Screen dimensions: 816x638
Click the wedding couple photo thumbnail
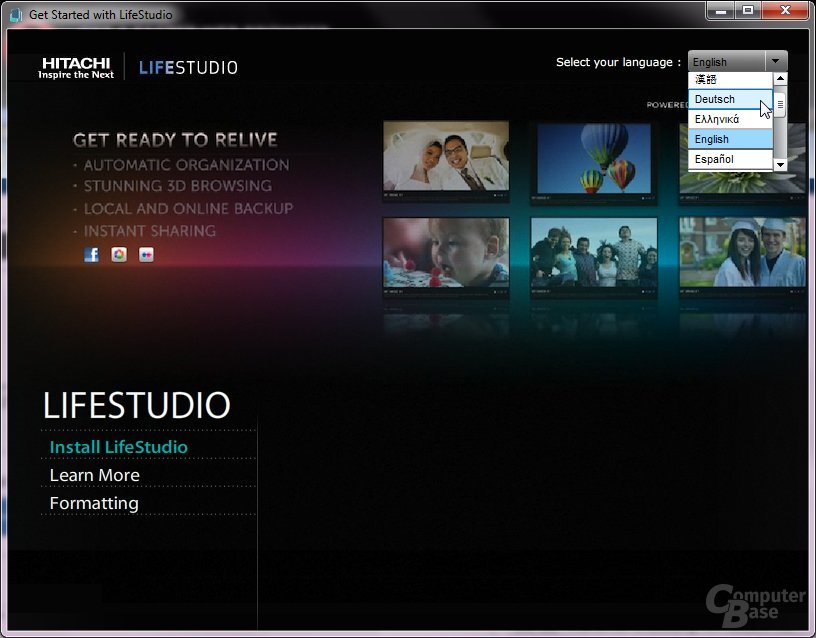coord(446,156)
